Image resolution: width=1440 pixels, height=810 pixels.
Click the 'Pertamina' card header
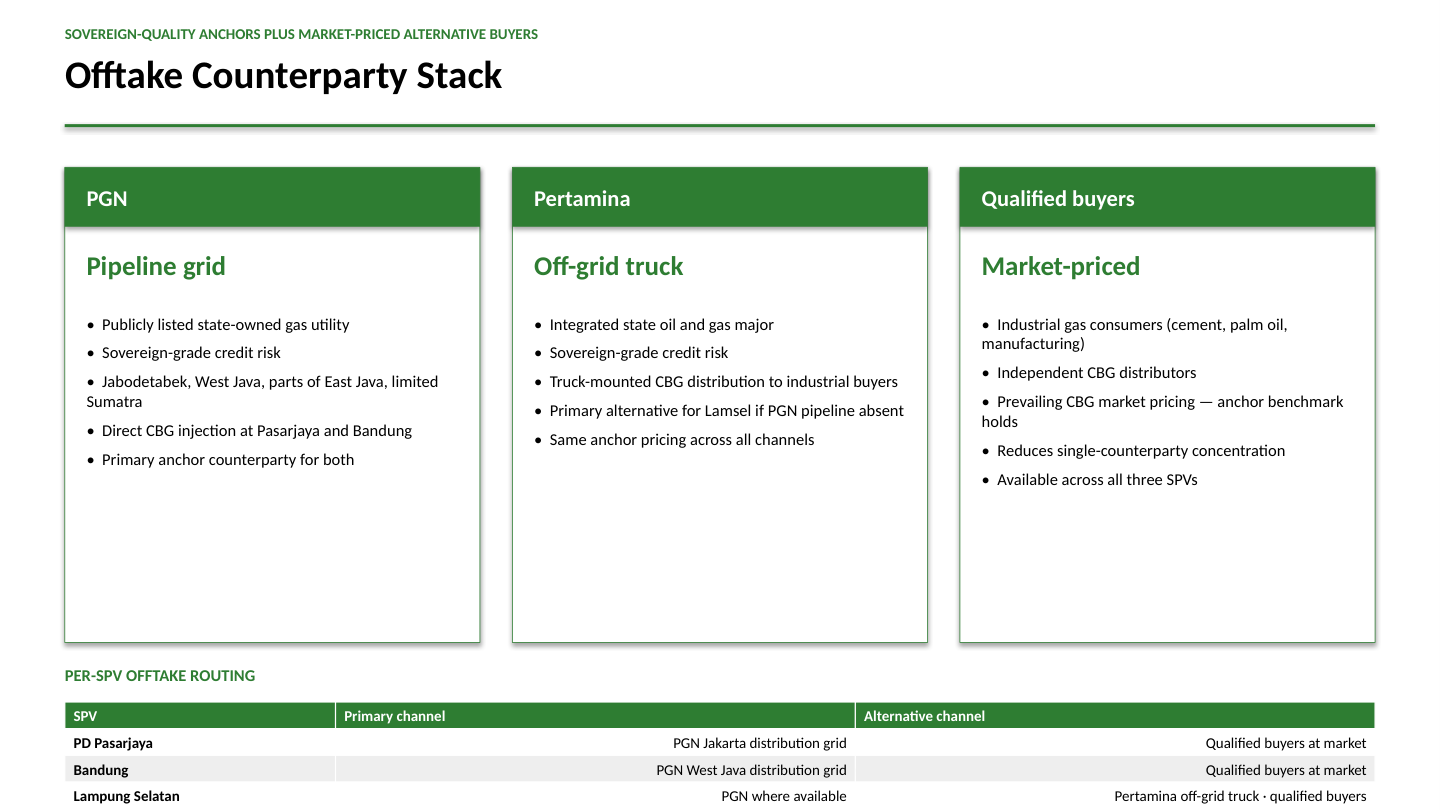point(720,198)
